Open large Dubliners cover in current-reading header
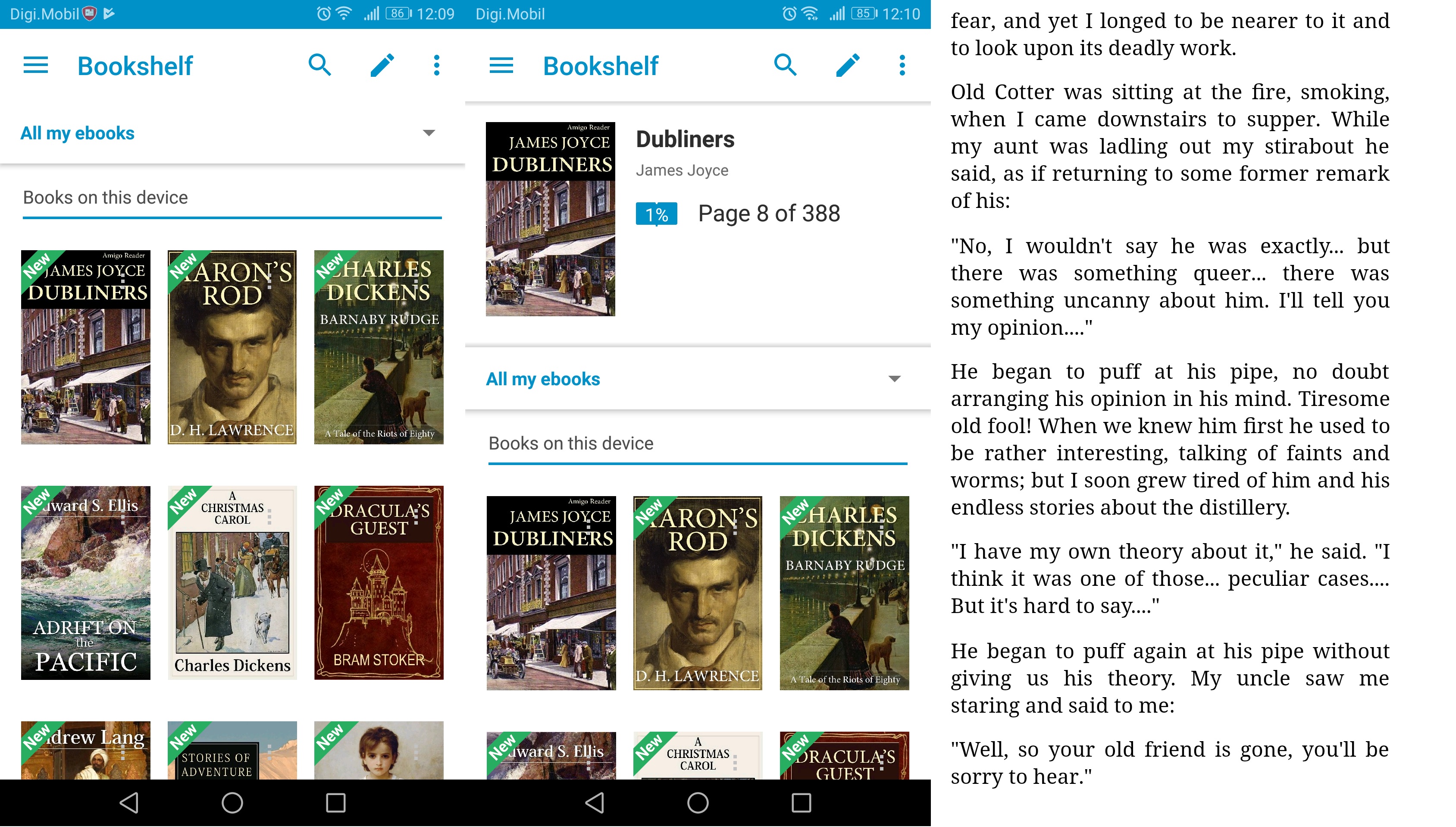 click(x=551, y=219)
